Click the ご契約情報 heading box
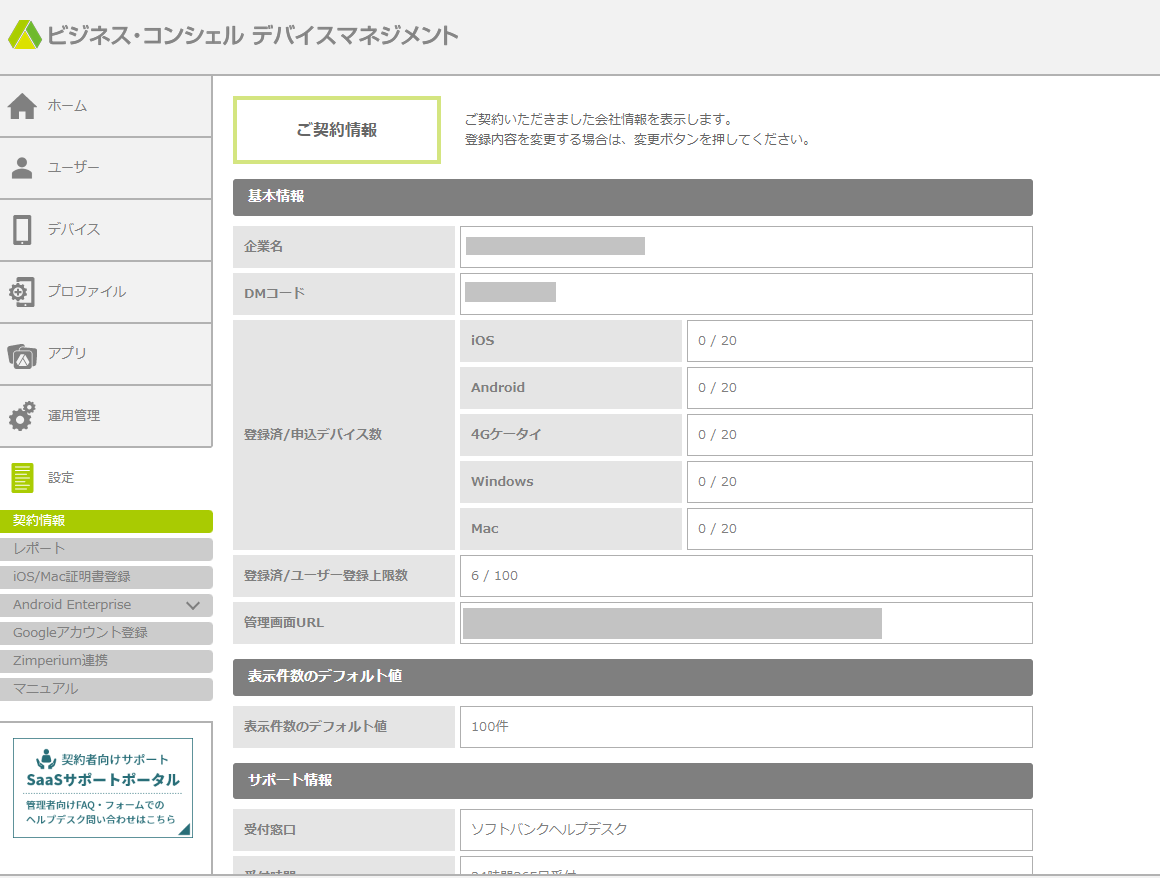The width and height of the screenshot is (1160, 878). (x=337, y=130)
